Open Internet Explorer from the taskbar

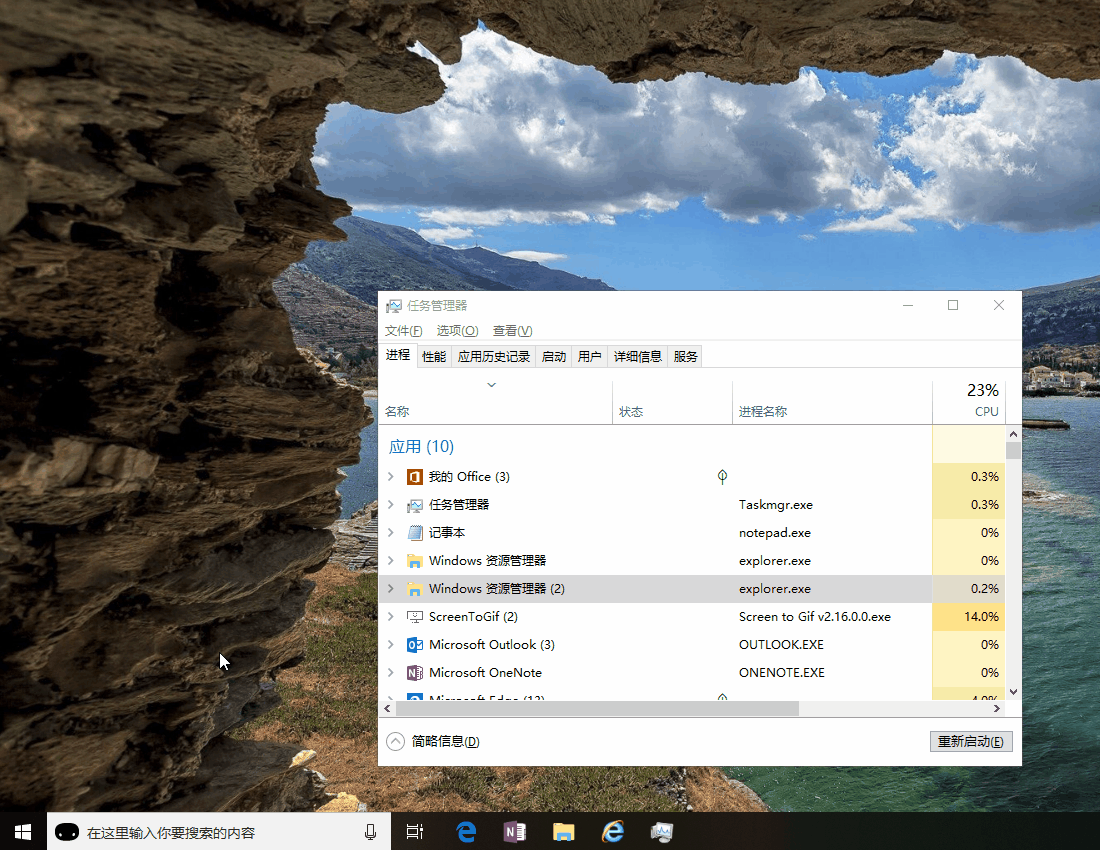[613, 831]
